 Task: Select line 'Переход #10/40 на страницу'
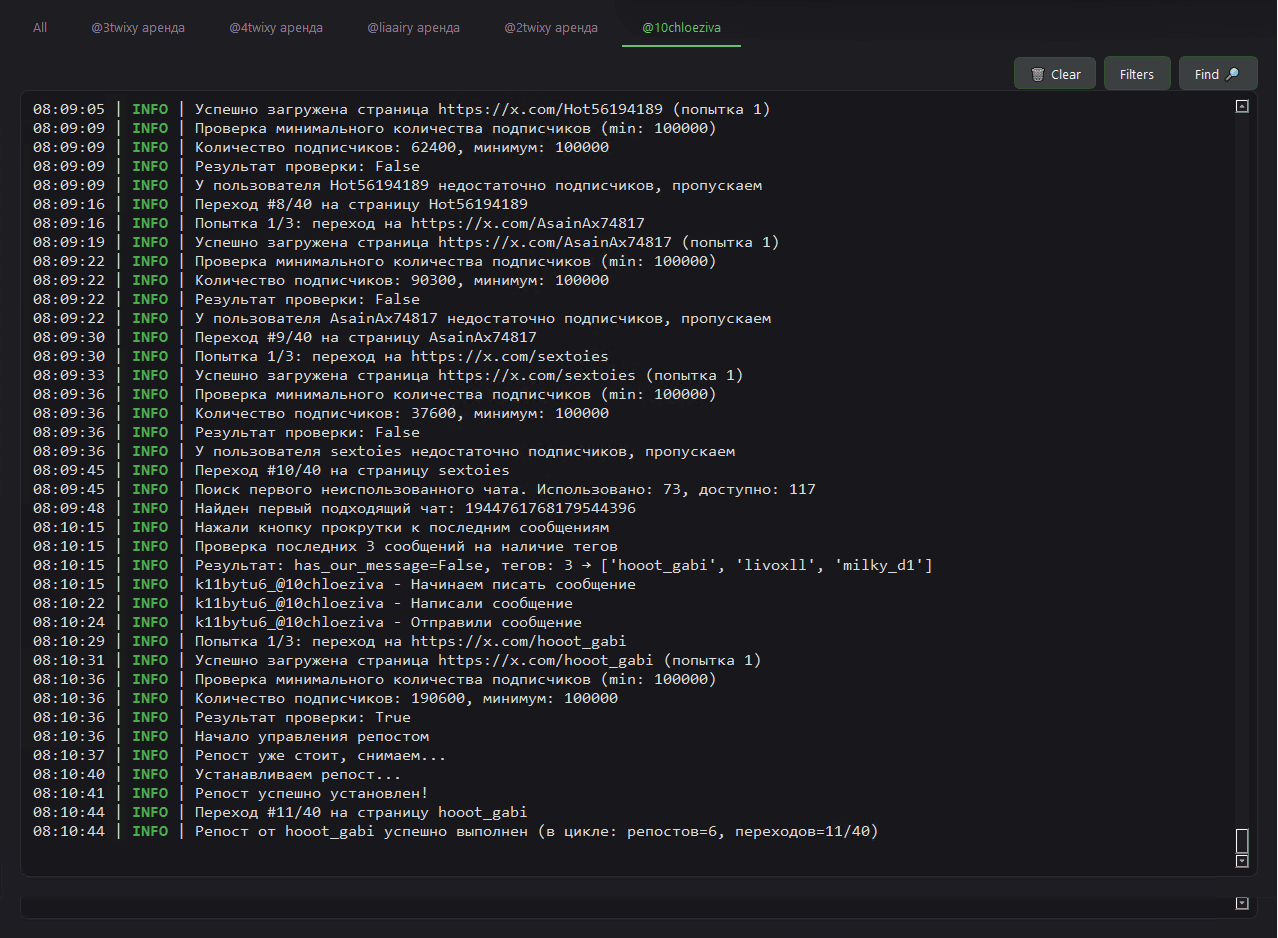271,470
